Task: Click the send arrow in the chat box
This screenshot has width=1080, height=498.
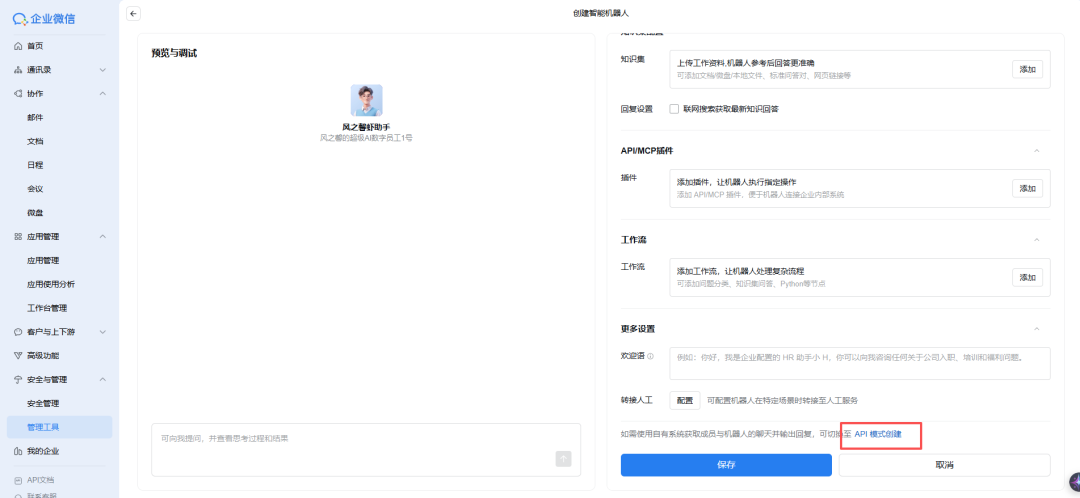Action: (x=563, y=459)
